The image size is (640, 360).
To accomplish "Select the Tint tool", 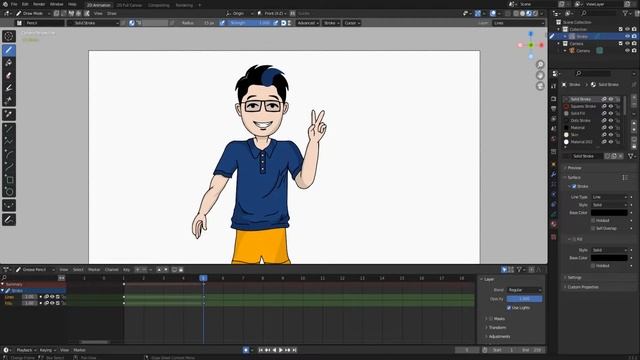I will pos(9,88).
